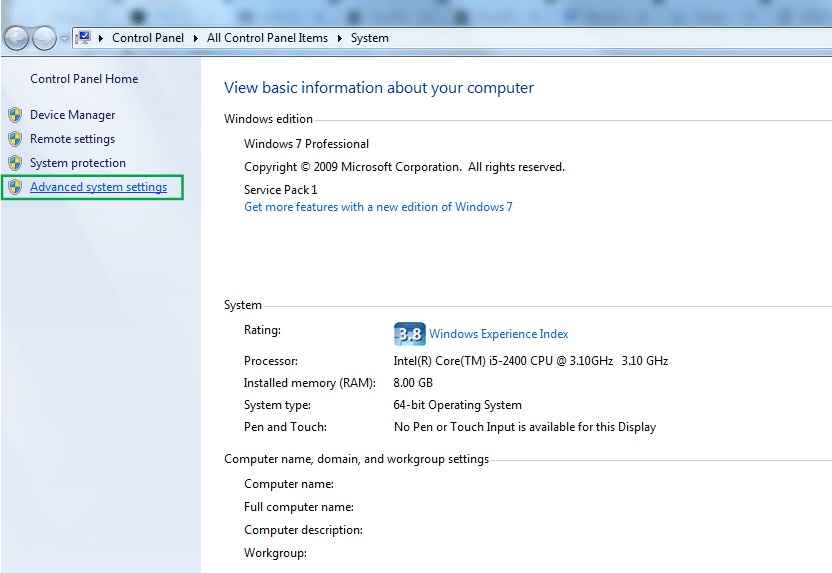The width and height of the screenshot is (832, 573).
Task: Expand arrow after Control Panel breadcrumb
Action: click(195, 38)
